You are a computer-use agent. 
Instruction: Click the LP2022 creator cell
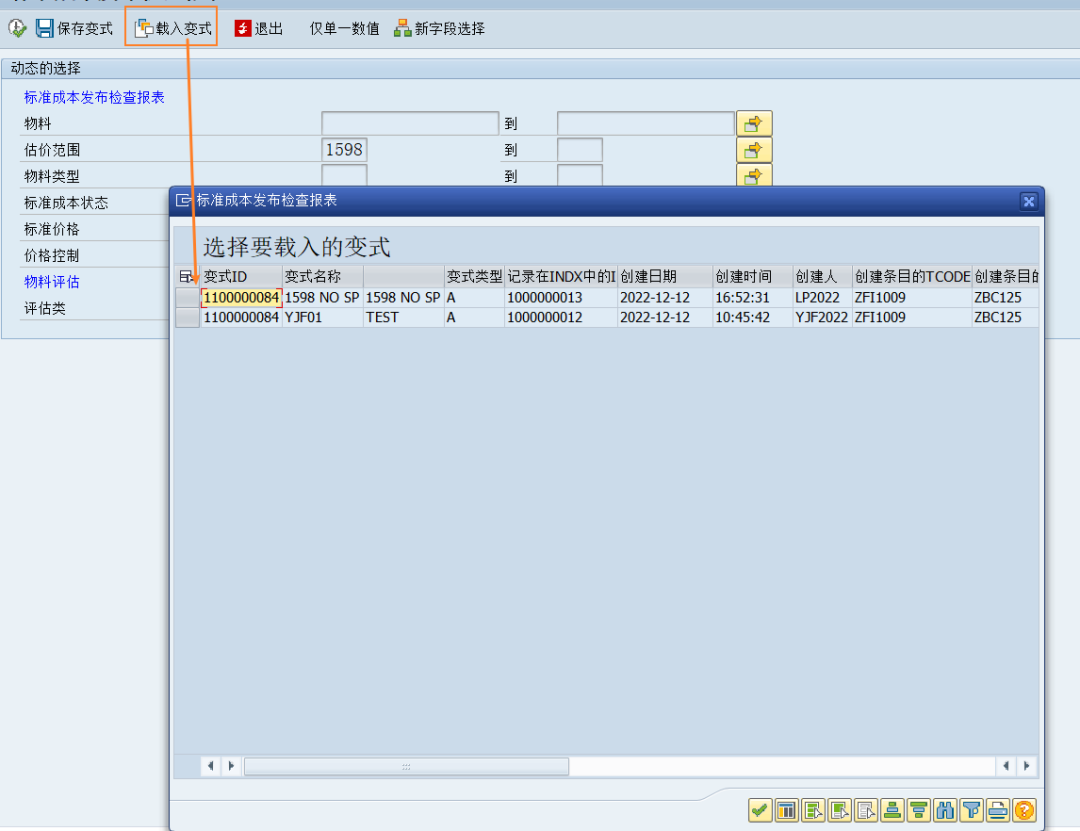coord(822,298)
